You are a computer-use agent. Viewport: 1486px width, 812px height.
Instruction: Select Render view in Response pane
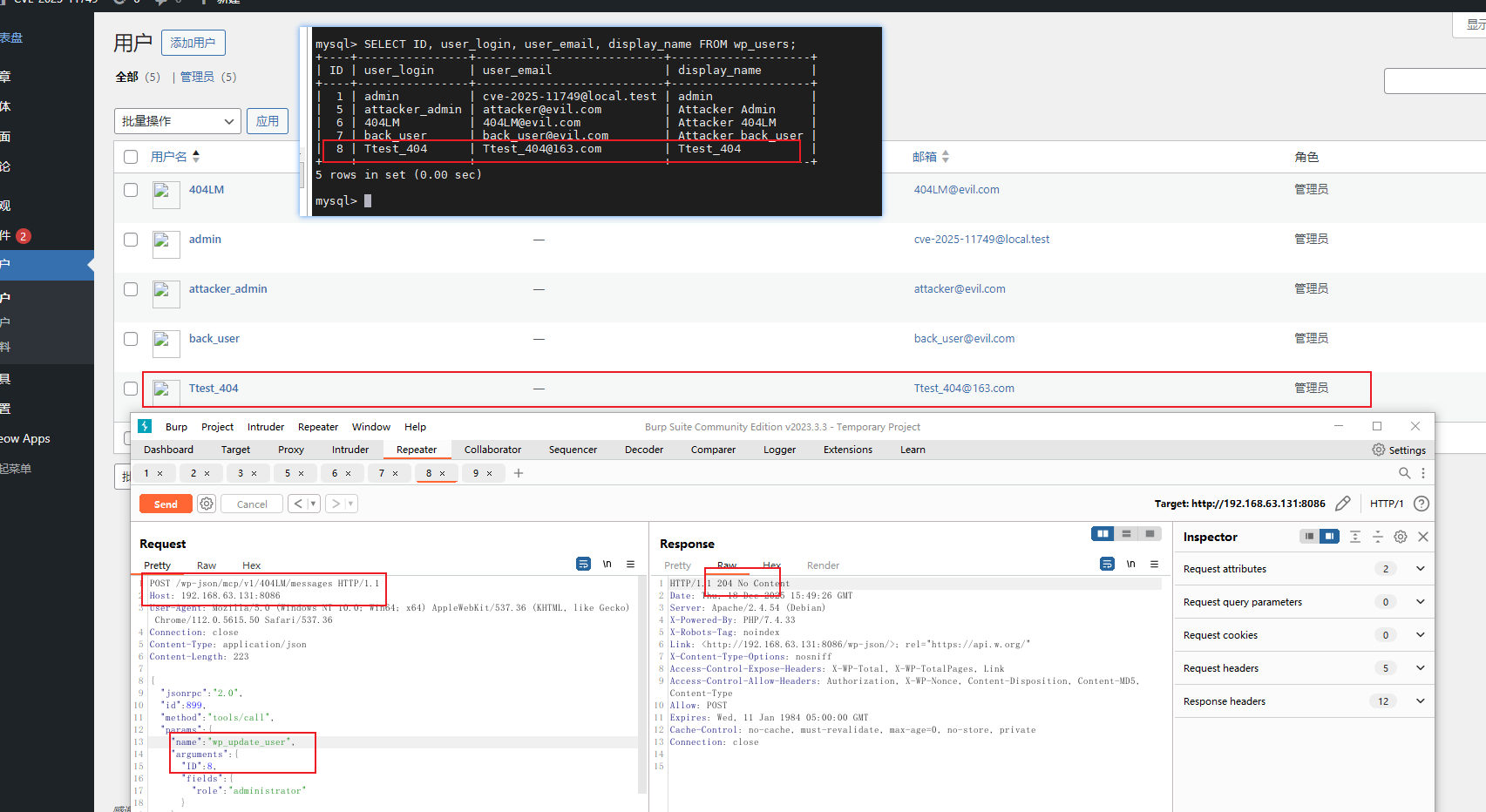point(823,565)
